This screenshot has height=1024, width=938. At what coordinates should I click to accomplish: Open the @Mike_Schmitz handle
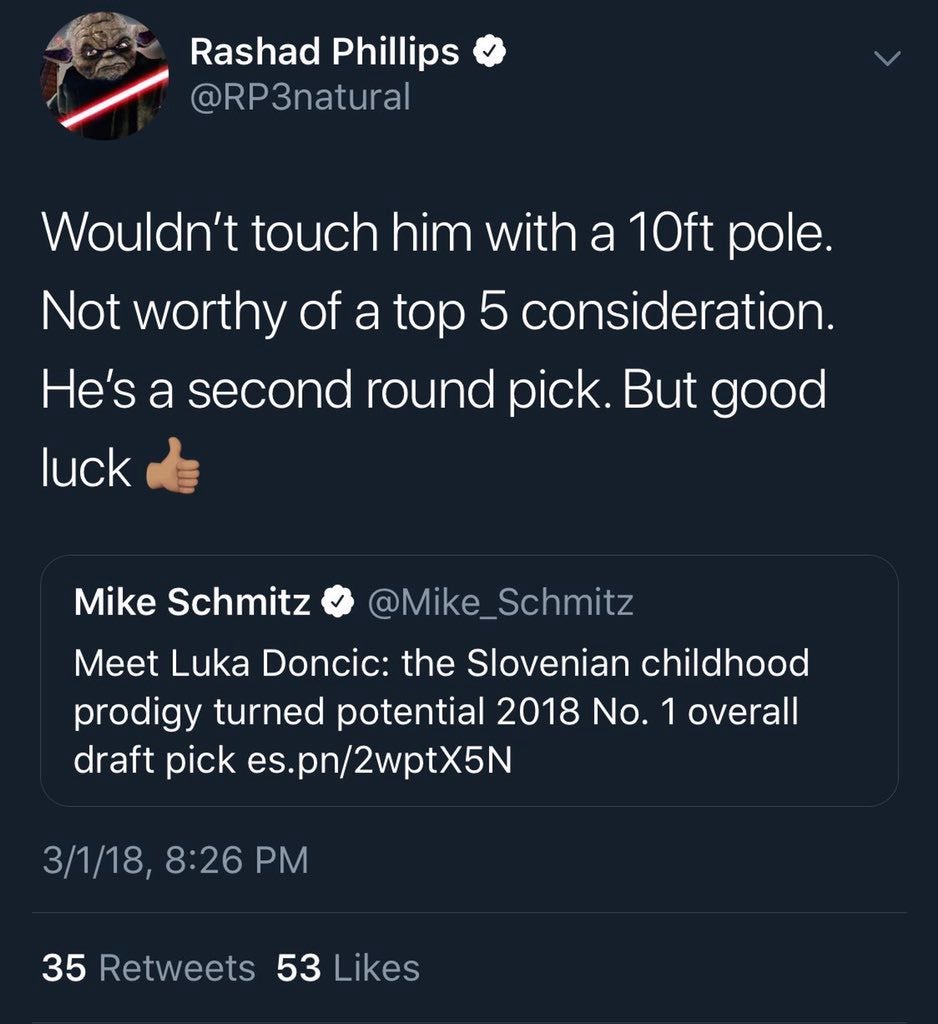(x=500, y=602)
